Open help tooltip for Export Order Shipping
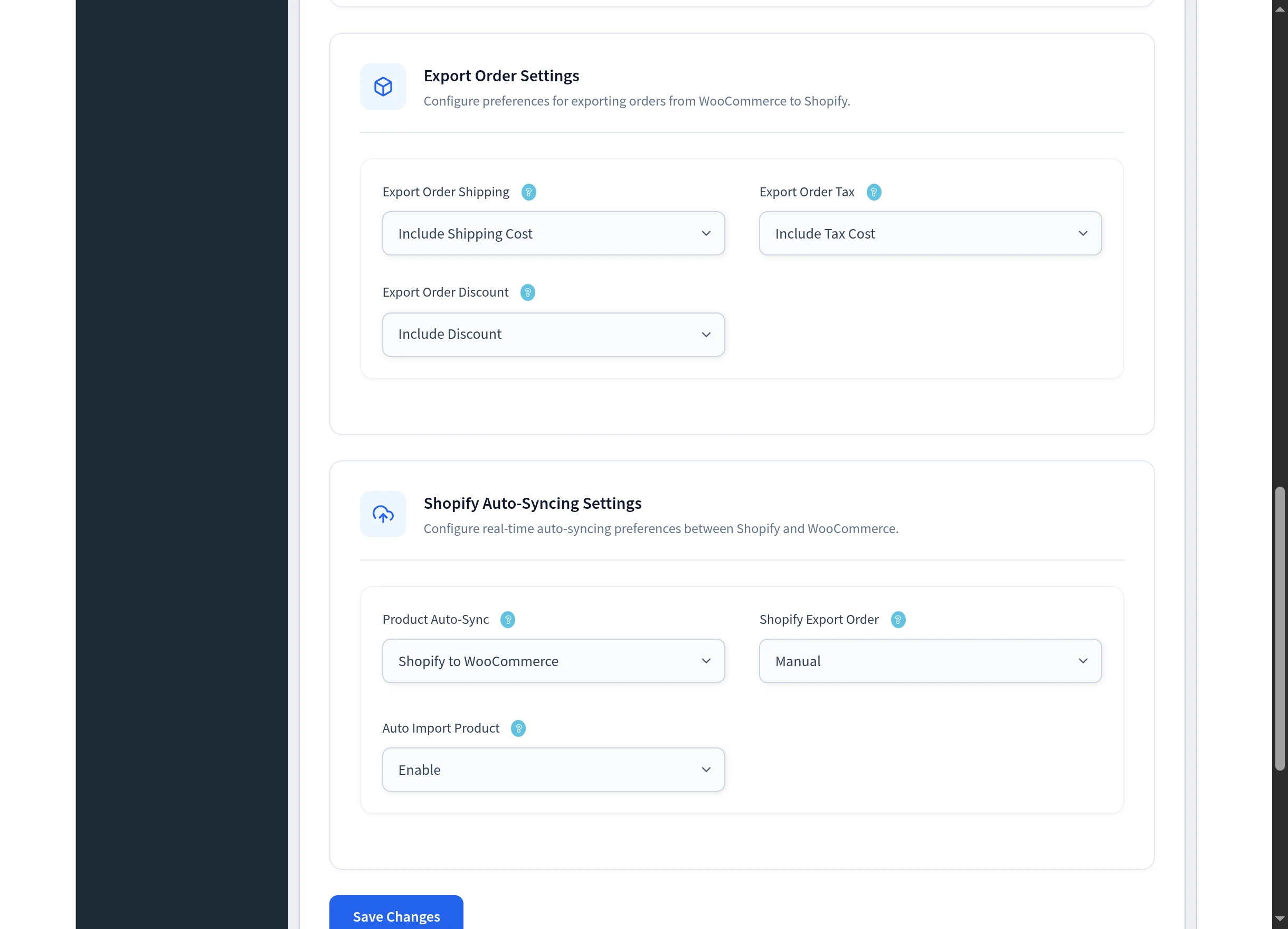The width and height of the screenshot is (1288, 929). [x=529, y=192]
